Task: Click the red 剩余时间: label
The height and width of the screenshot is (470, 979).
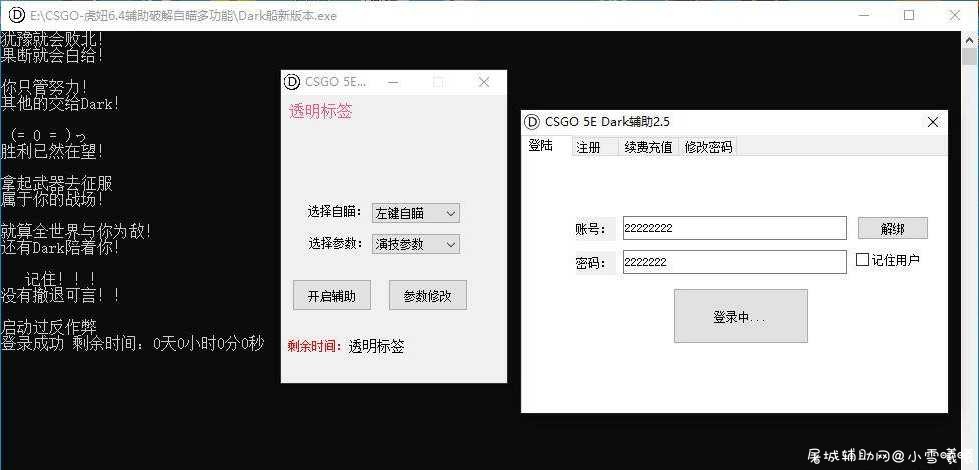Action: coord(315,346)
